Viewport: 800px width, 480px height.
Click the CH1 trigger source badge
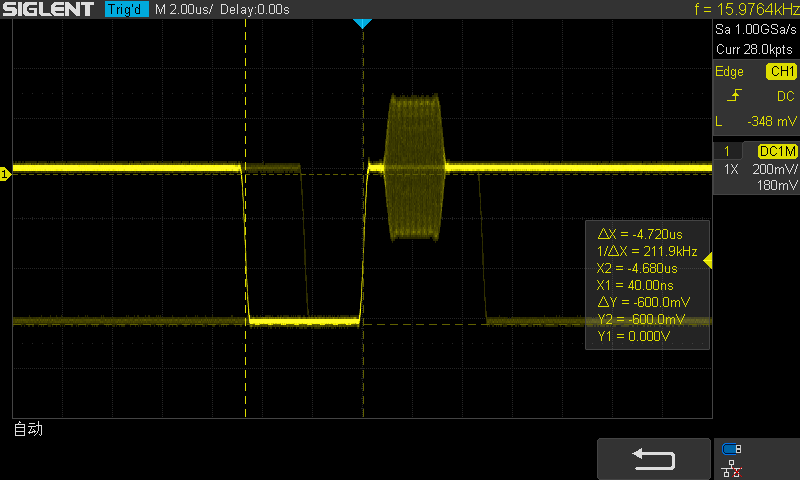782,71
